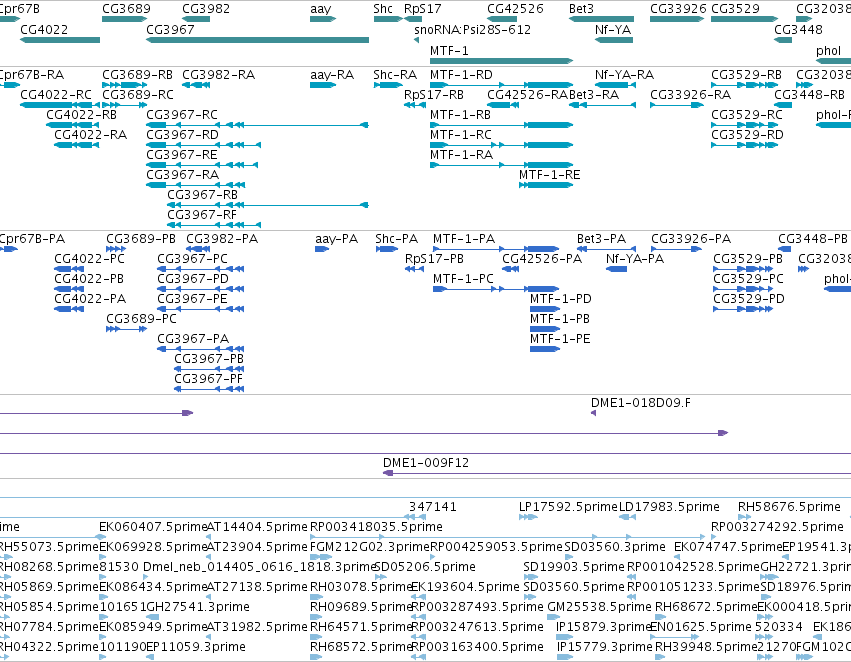851x662 pixels.
Task: Click transcript CG3967-RE
Action: 182,155
